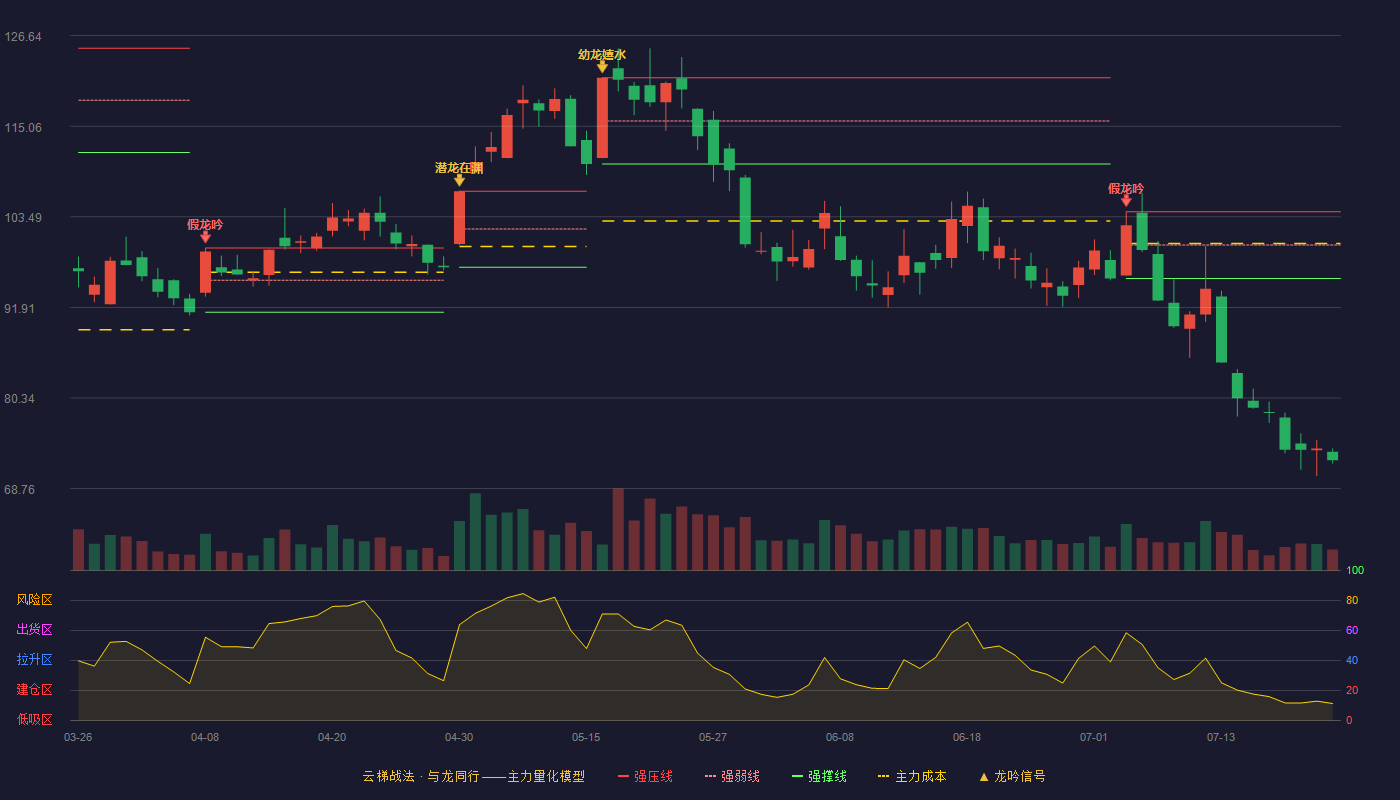Toggle the 强压线 legend item
This screenshot has width=1400, height=800.
point(645,776)
